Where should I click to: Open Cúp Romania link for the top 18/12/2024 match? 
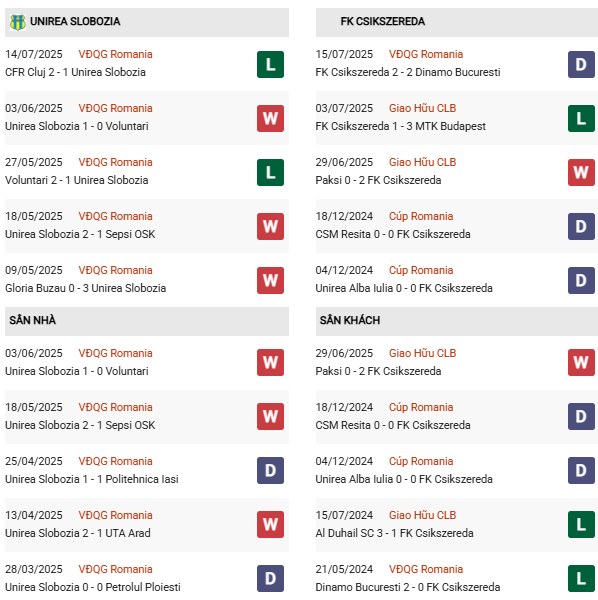tap(421, 216)
